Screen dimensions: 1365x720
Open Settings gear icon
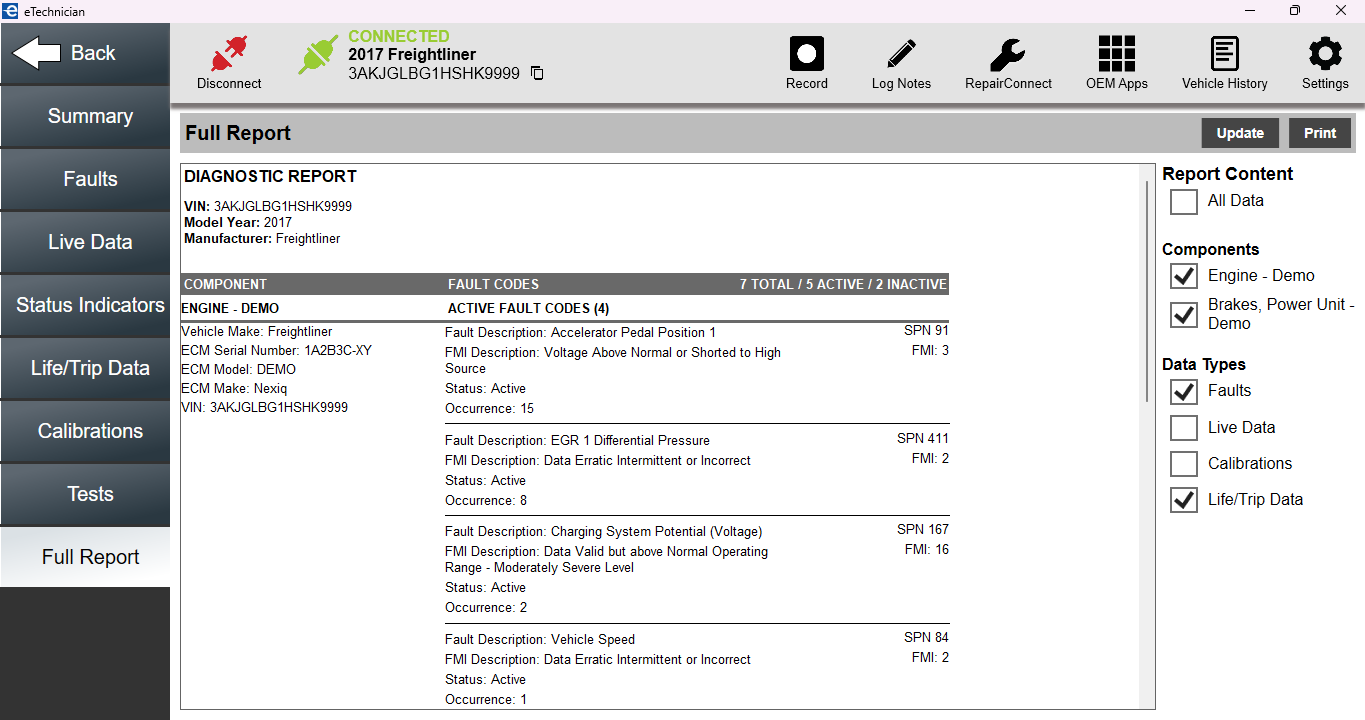coord(1325,53)
